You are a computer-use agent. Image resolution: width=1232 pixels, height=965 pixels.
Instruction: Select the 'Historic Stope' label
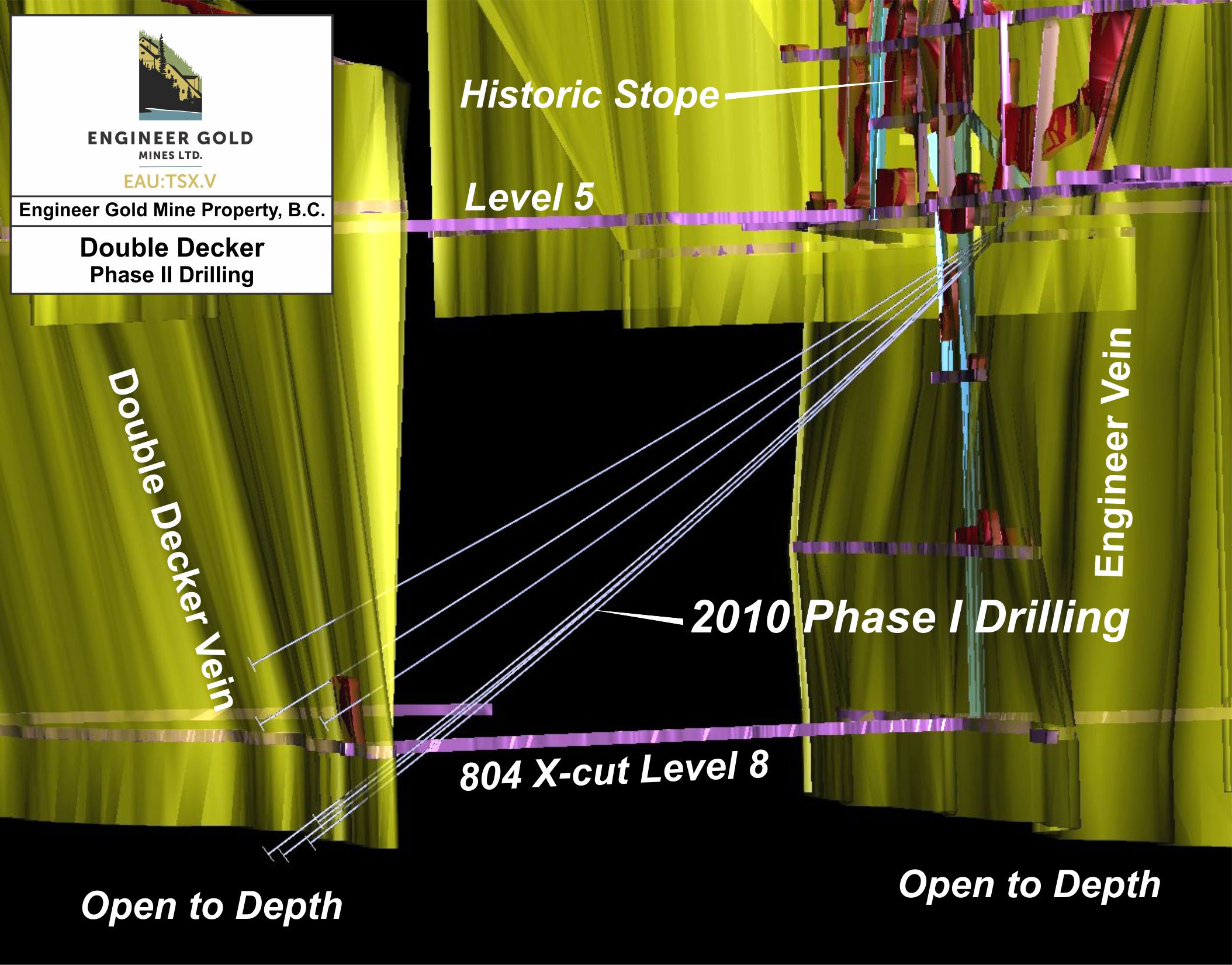pos(589,95)
